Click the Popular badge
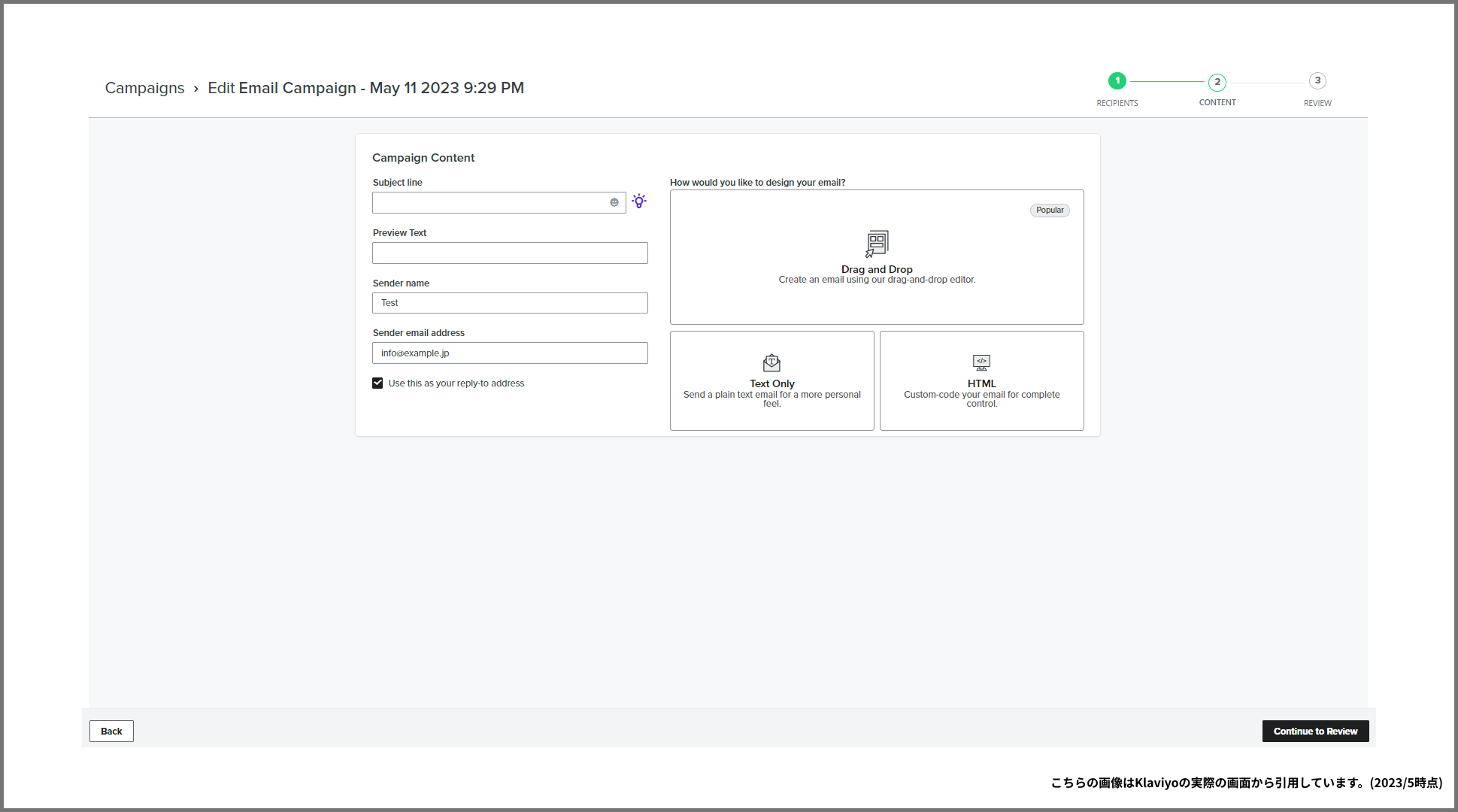 coord(1049,211)
